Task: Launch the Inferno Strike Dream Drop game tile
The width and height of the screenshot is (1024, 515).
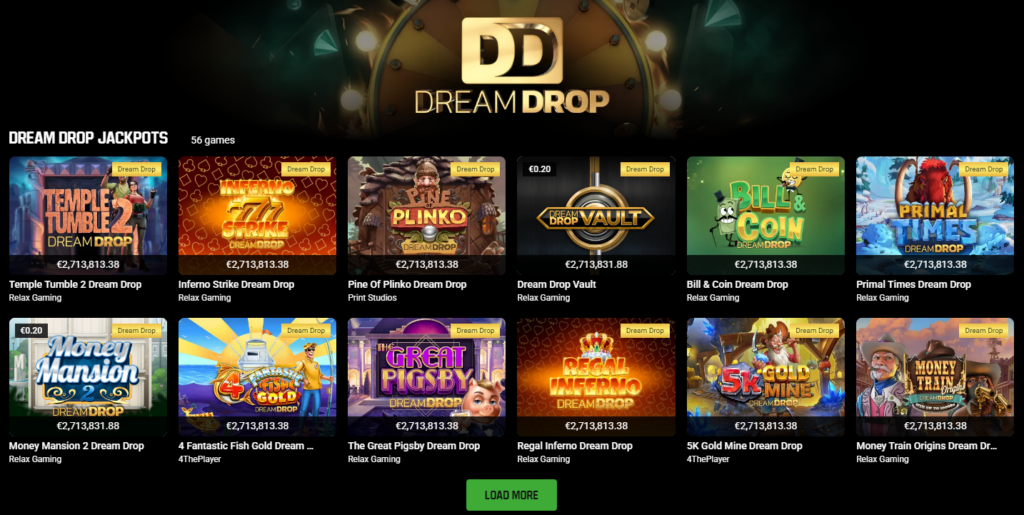Action: point(257,215)
